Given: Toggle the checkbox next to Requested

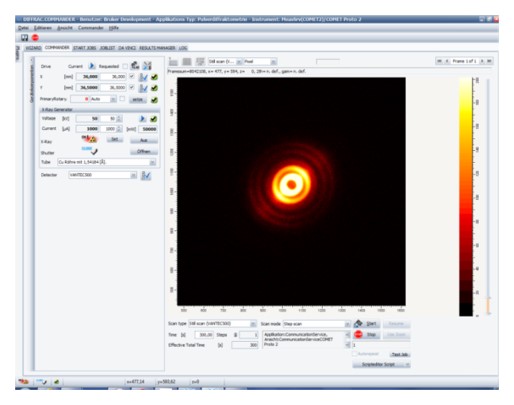Looking at the screenshot, I should [125, 66].
